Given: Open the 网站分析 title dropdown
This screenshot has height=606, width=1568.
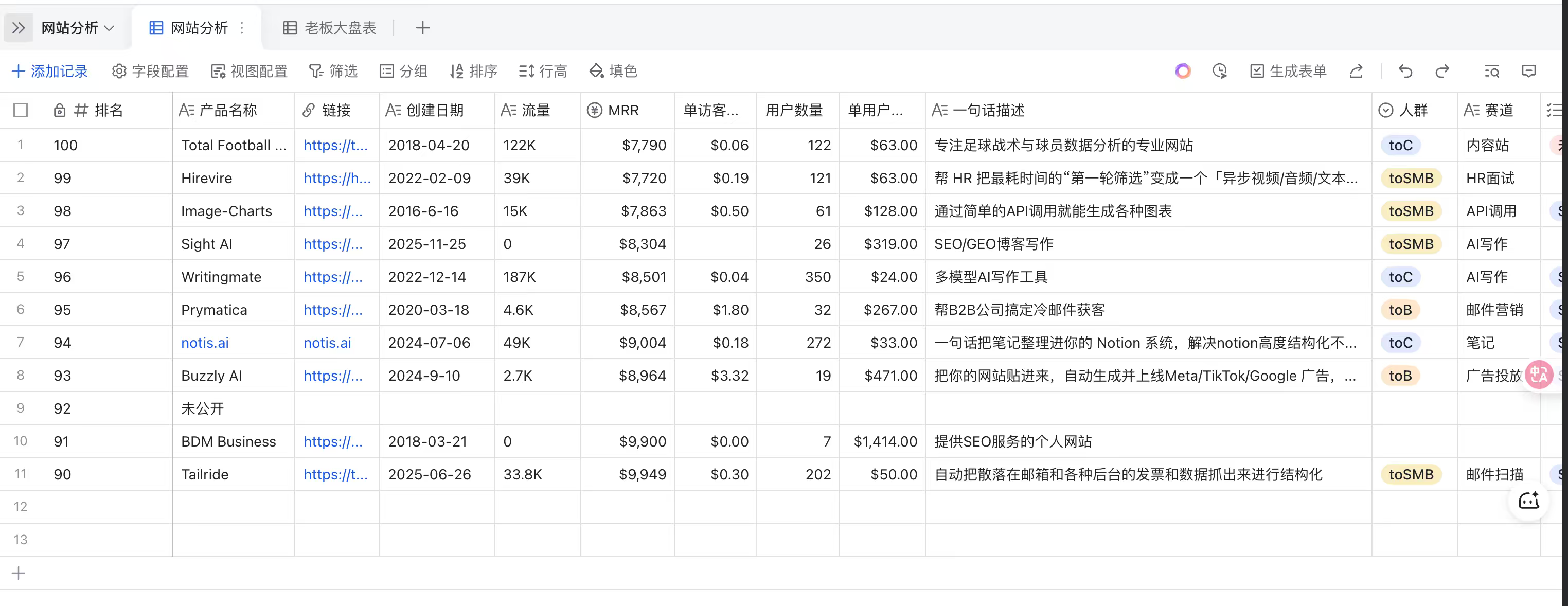Looking at the screenshot, I should pos(77,28).
